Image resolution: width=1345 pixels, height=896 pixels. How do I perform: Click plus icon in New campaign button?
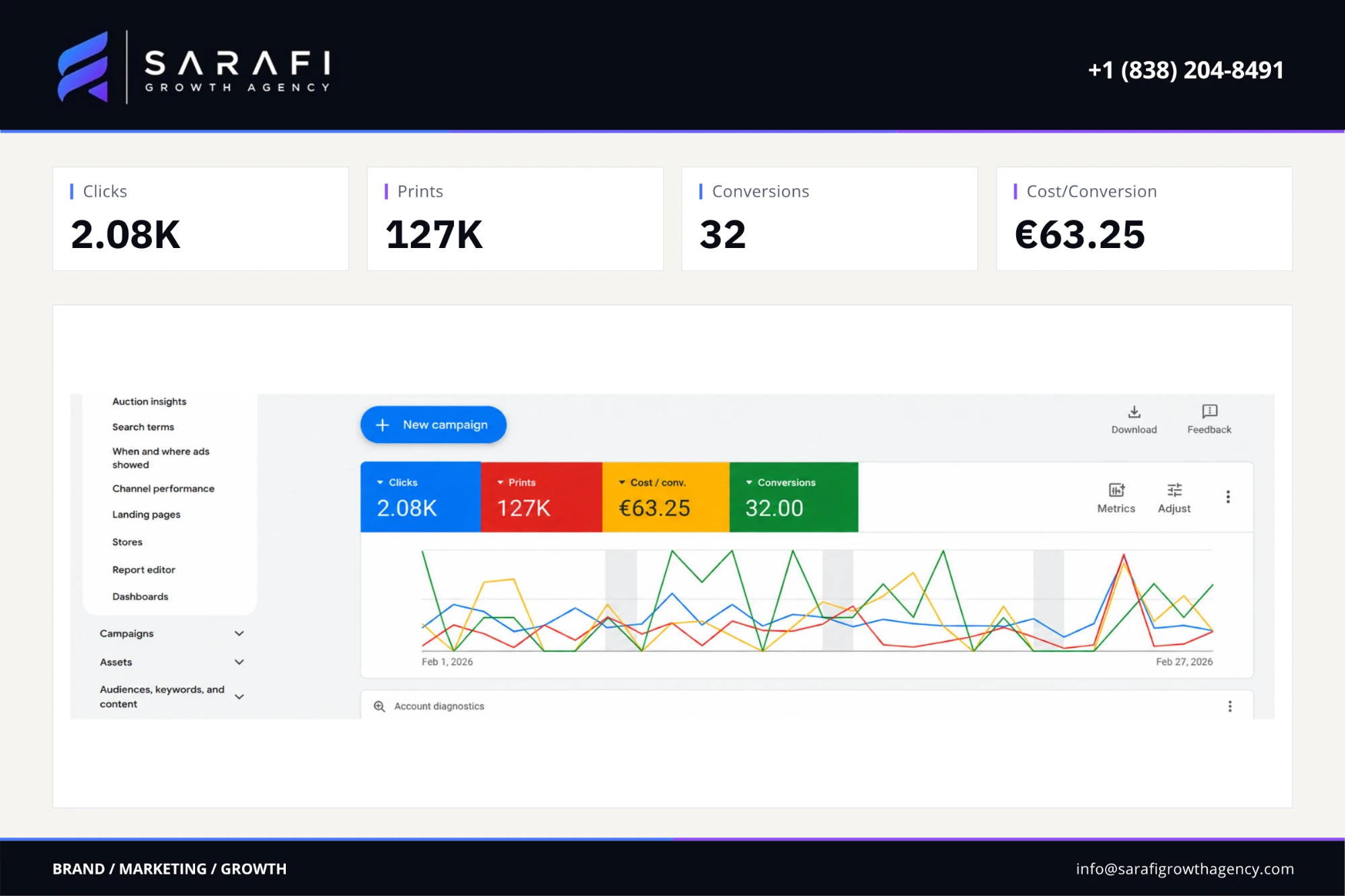[x=383, y=425]
